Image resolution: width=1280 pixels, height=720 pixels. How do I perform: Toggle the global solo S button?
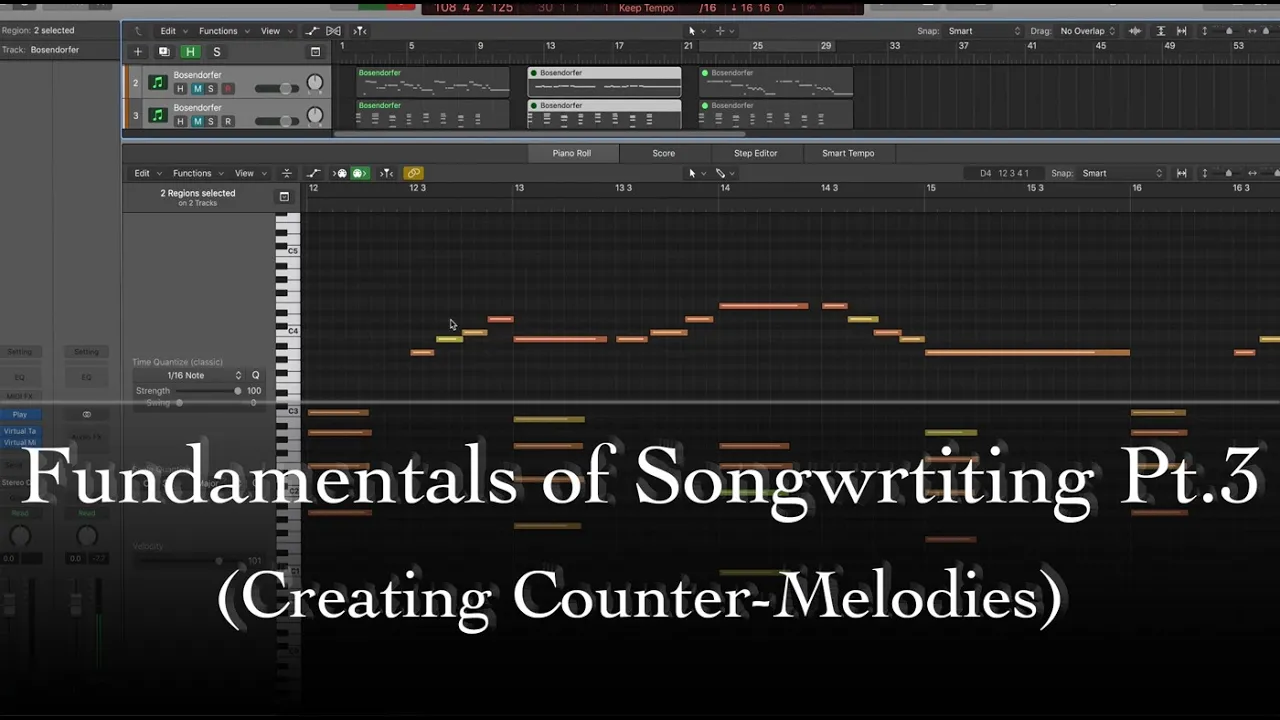216,52
